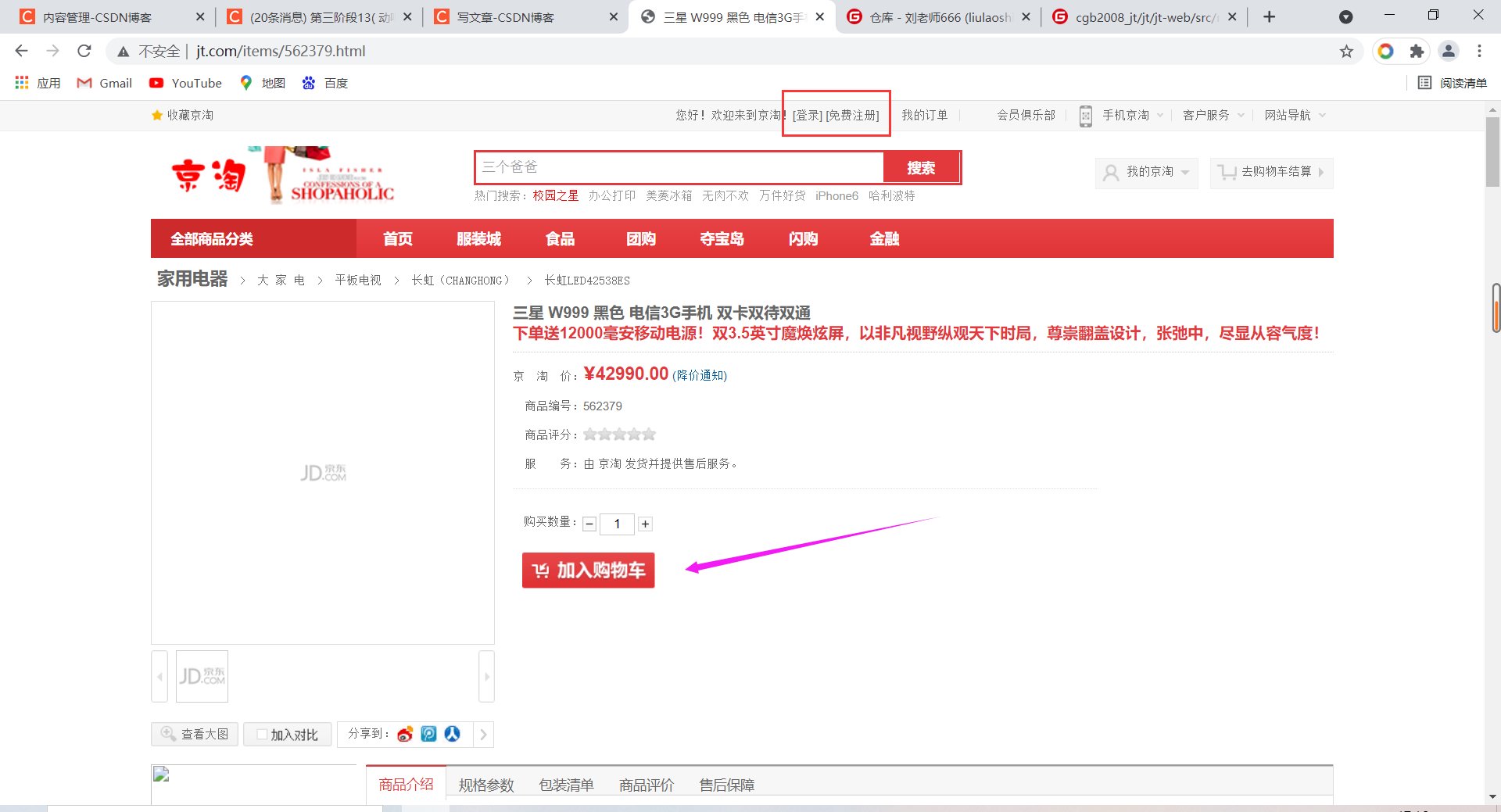Image resolution: width=1501 pixels, height=812 pixels.
Task: Switch to the cgb2008_jt tab
Action: (x=1143, y=16)
